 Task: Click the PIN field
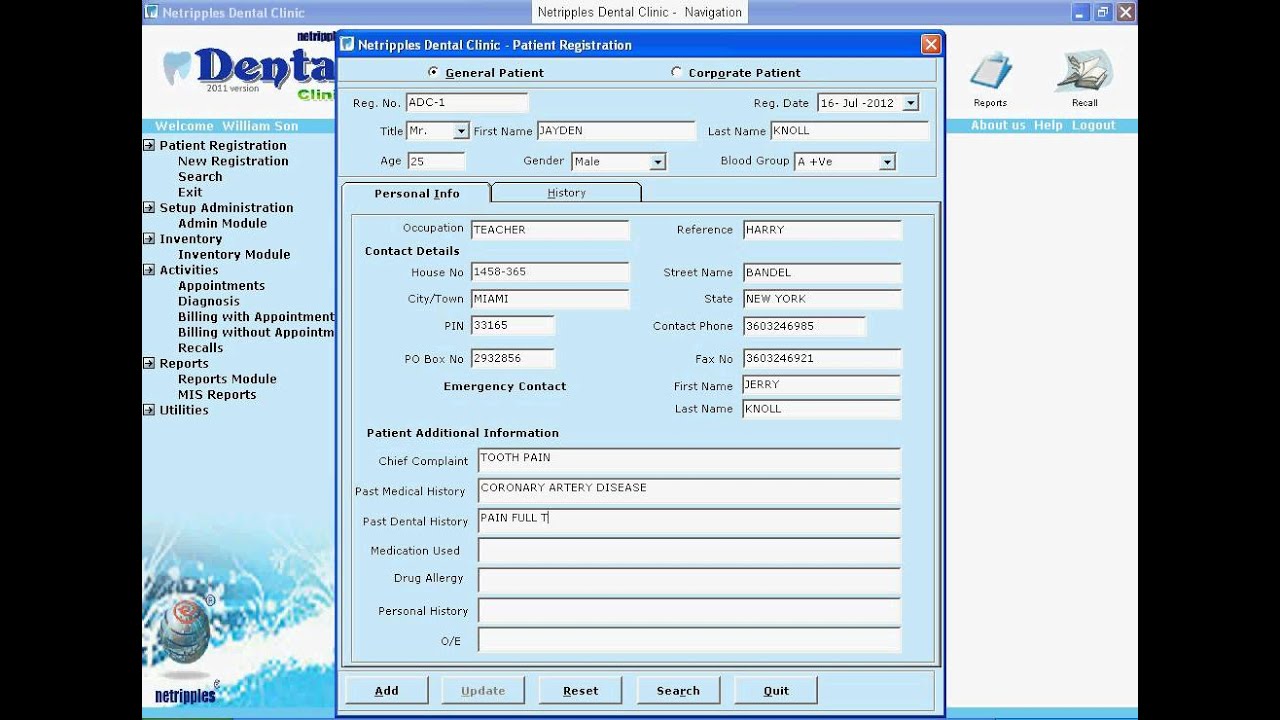click(x=512, y=326)
